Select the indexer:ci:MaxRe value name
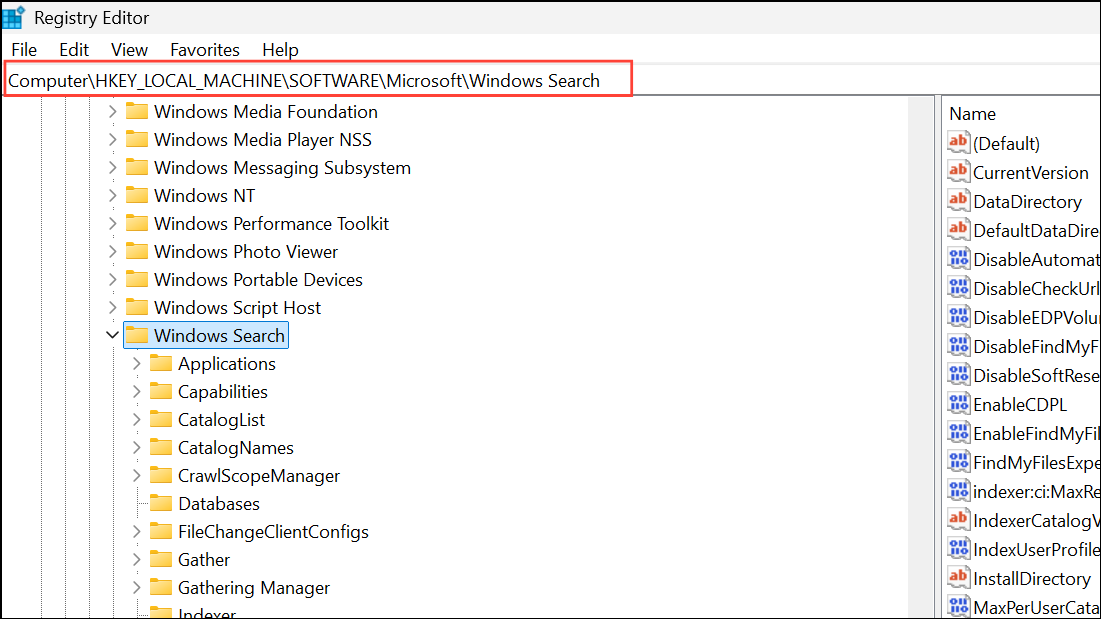The height and width of the screenshot is (619, 1101). tap(1036, 491)
